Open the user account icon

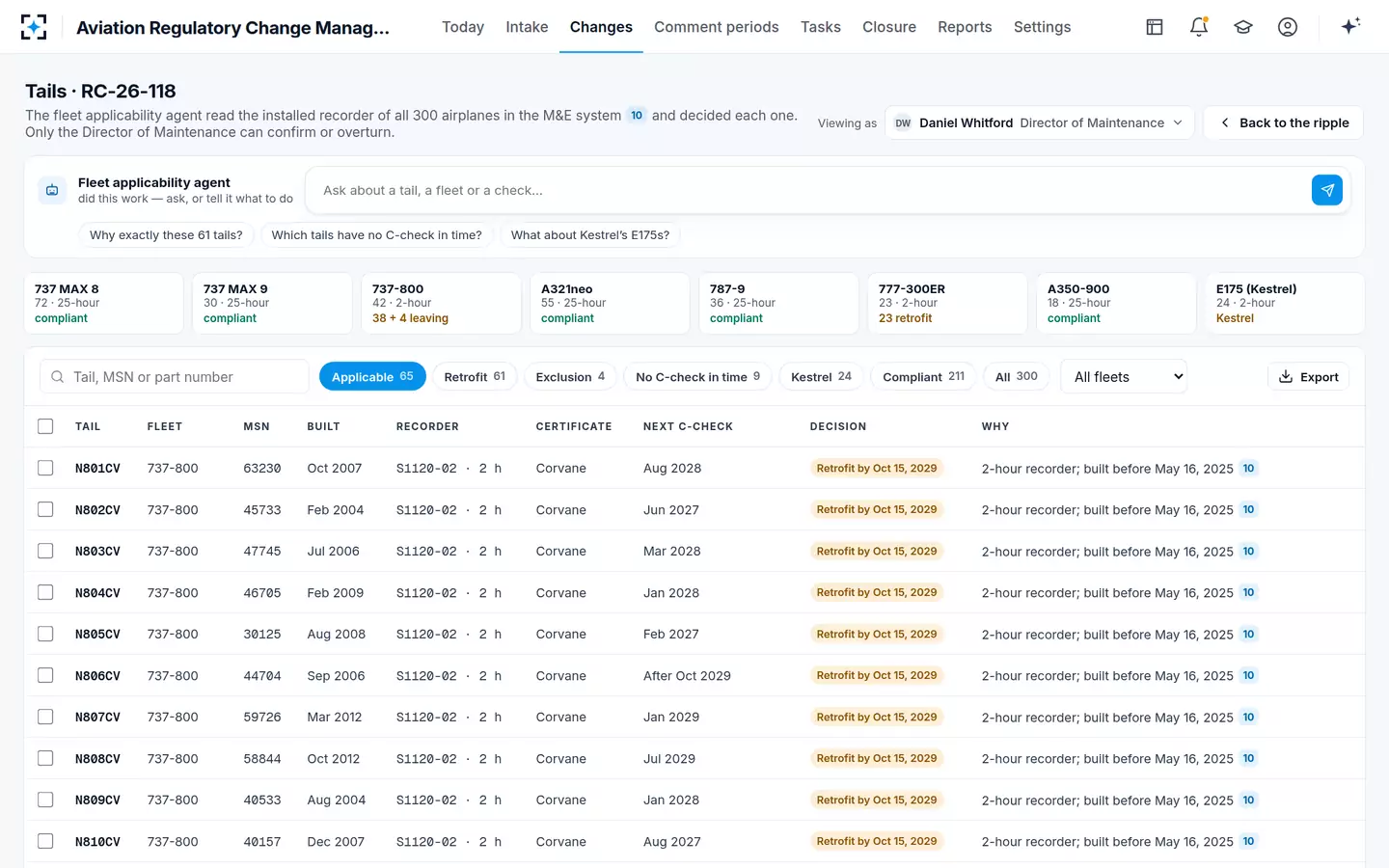(1288, 27)
